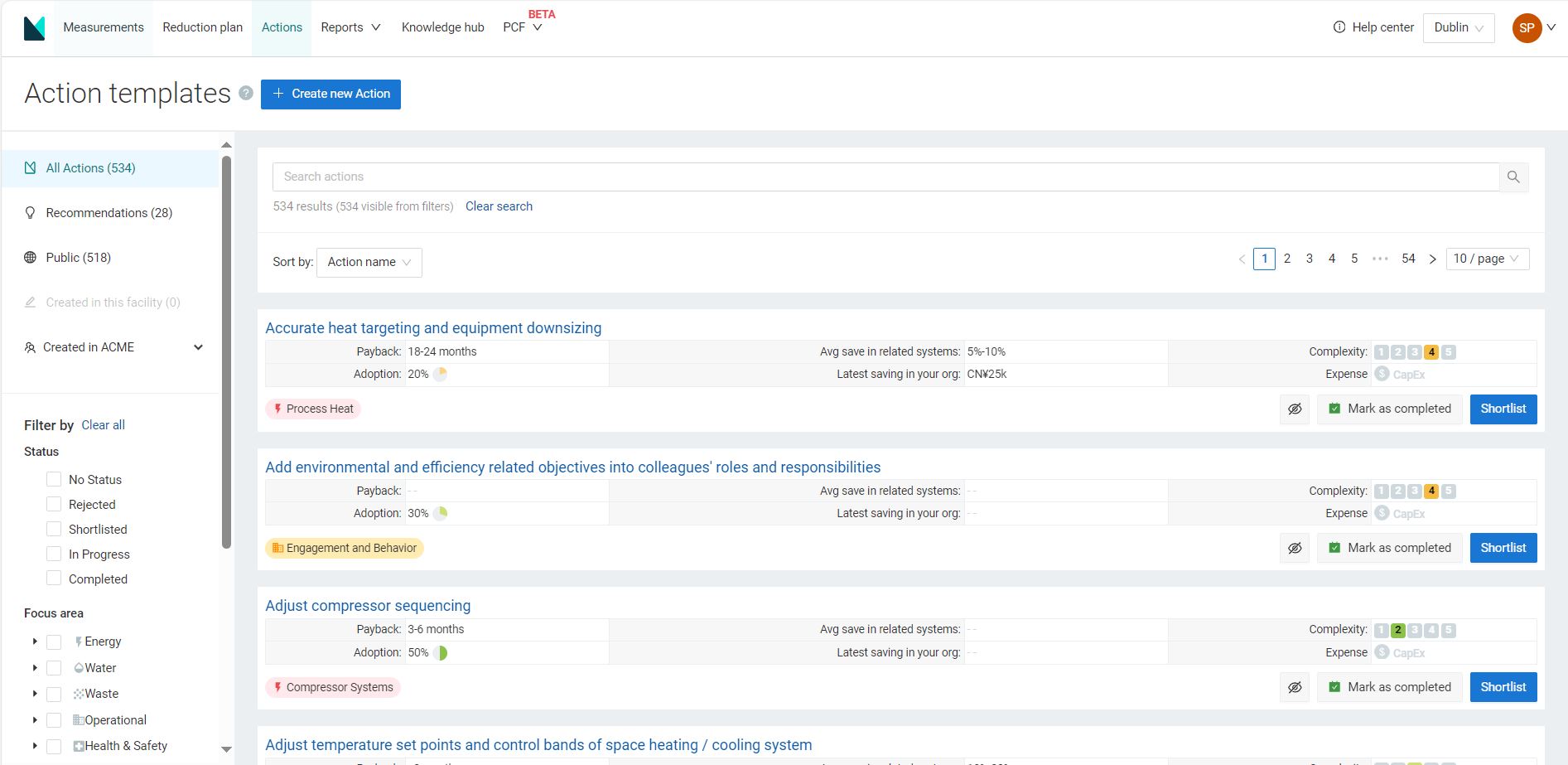This screenshot has height=765, width=1568.
Task: Click complexity level 4 for Accurate heat targeting
Action: [x=1431, y=351]
